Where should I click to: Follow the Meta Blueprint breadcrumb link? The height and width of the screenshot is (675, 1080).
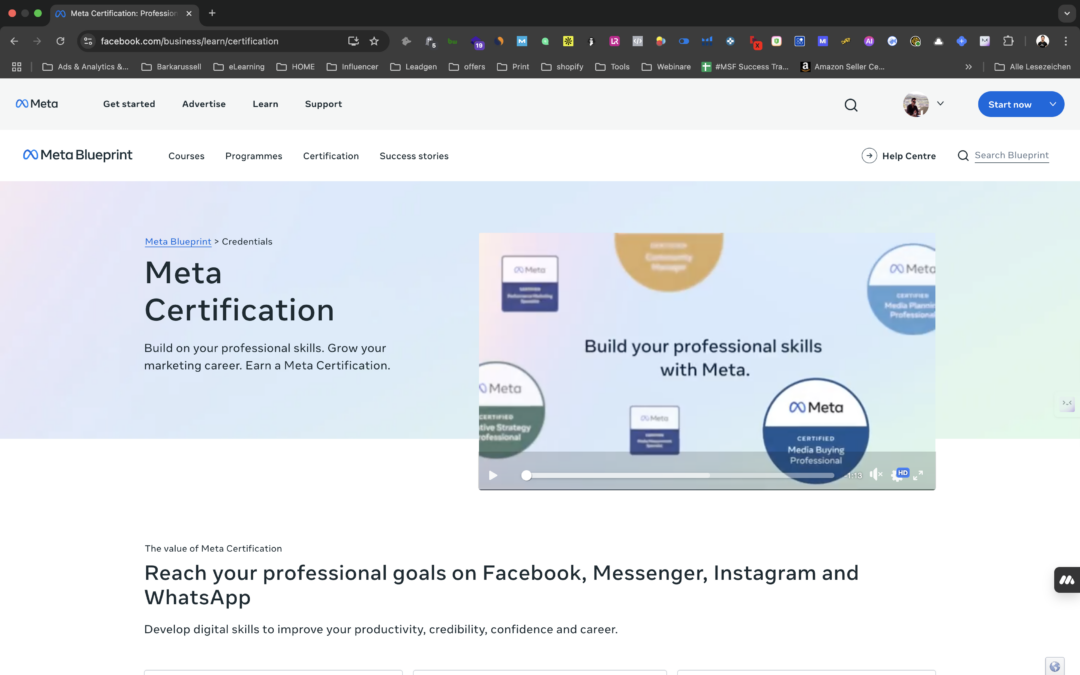point(178,242)
